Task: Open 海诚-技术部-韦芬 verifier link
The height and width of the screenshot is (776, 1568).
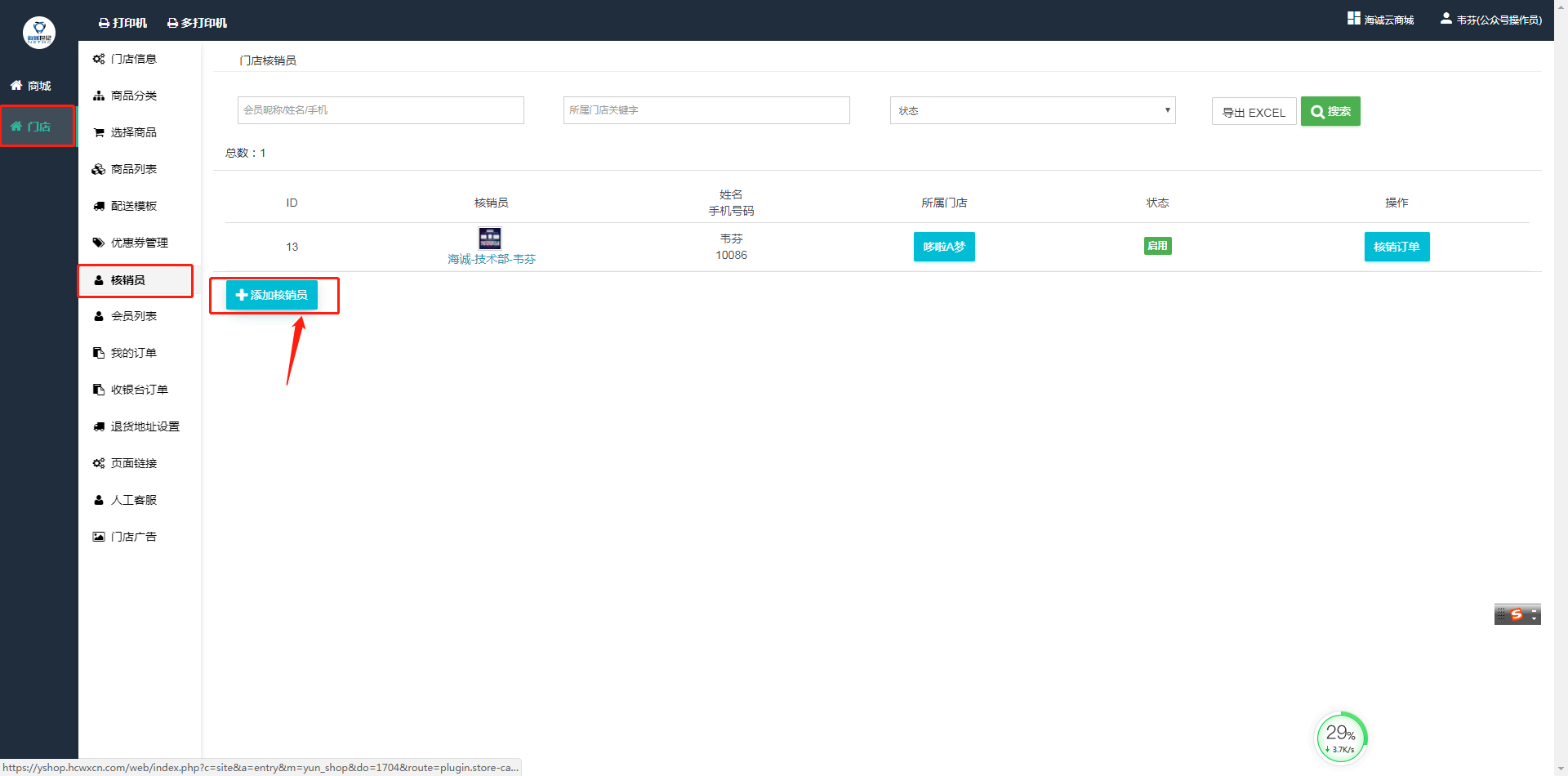Action: [492, 259]
